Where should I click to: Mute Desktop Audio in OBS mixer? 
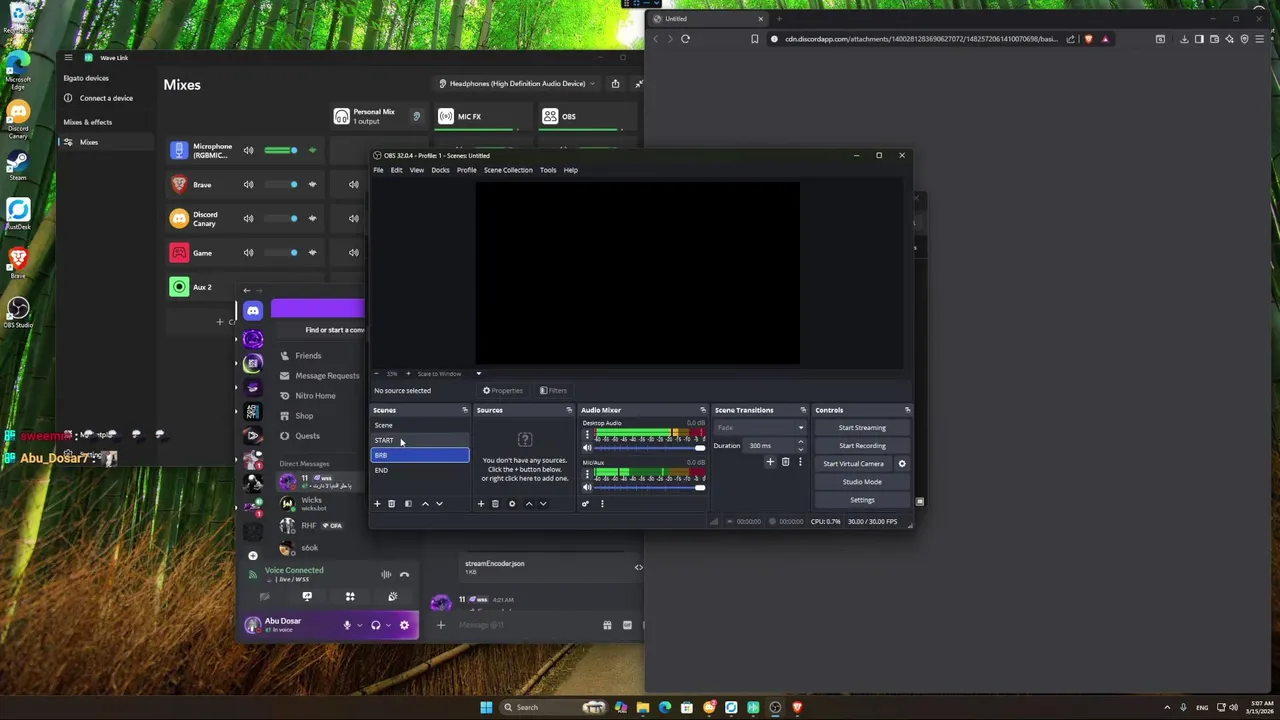(x=587, y=447)
